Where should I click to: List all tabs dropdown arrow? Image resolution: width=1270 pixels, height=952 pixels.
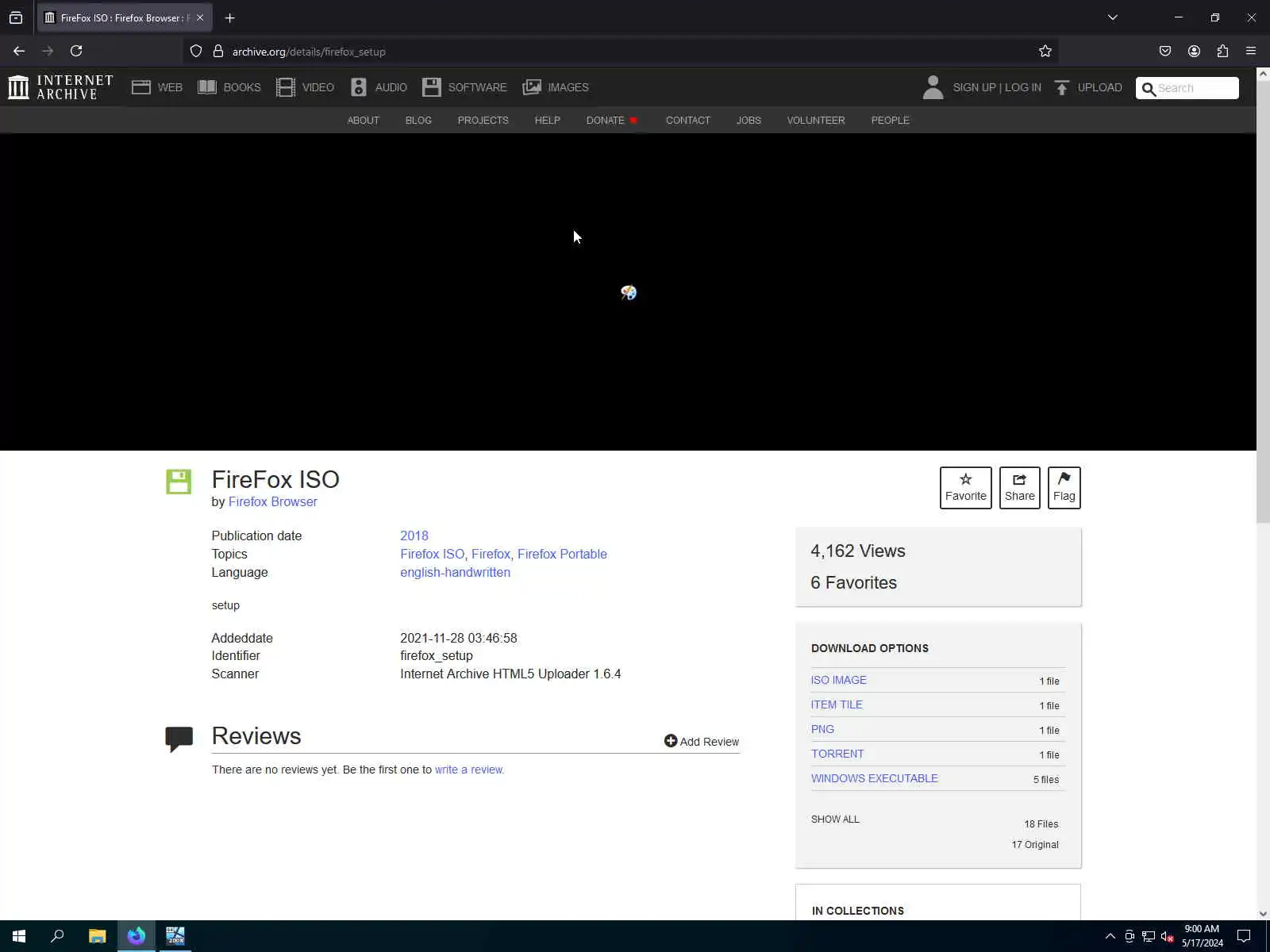(x=1113, y=17)
